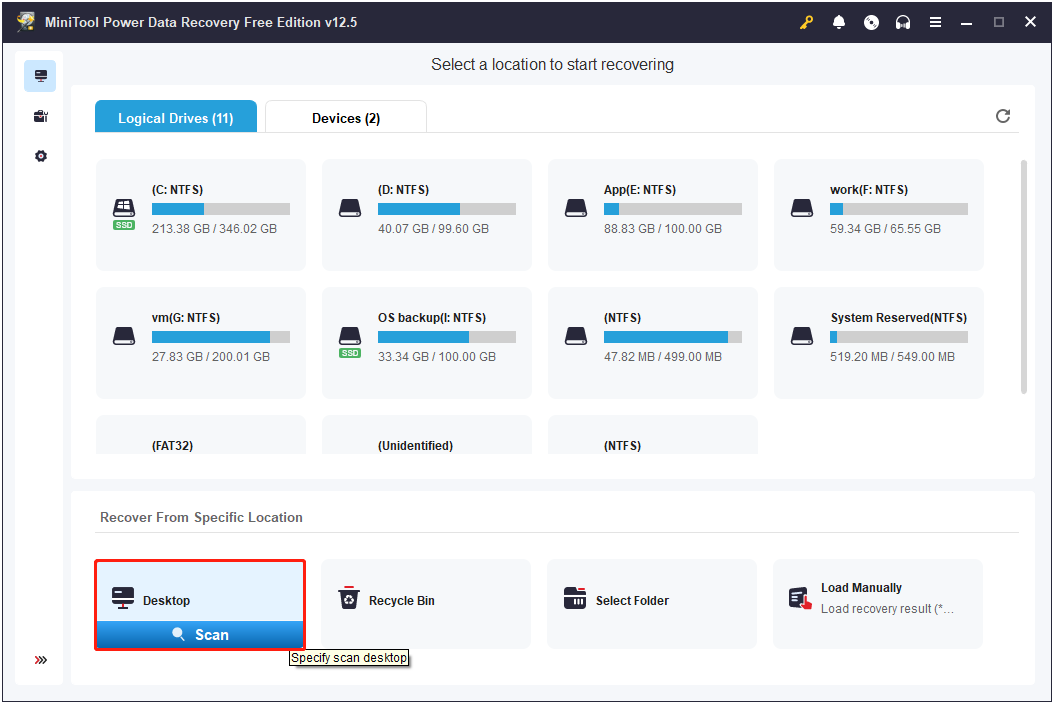Click the Recycle Bin trash icon
This screenshot has height=705, width=1054.
click(x=348, y=597)
